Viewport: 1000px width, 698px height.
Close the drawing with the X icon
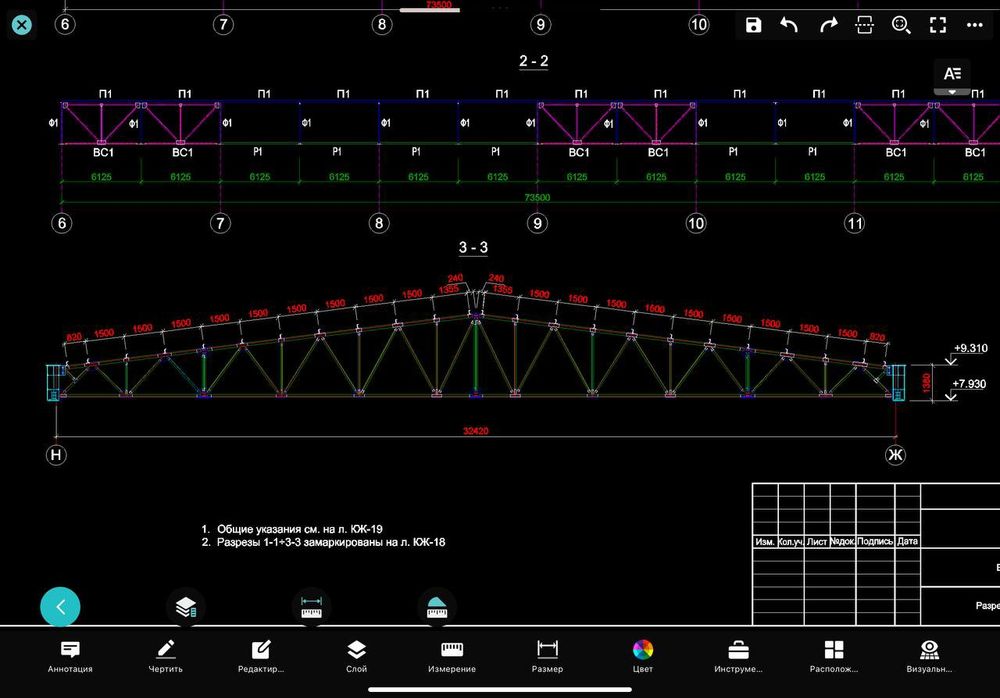coord(22,25)
